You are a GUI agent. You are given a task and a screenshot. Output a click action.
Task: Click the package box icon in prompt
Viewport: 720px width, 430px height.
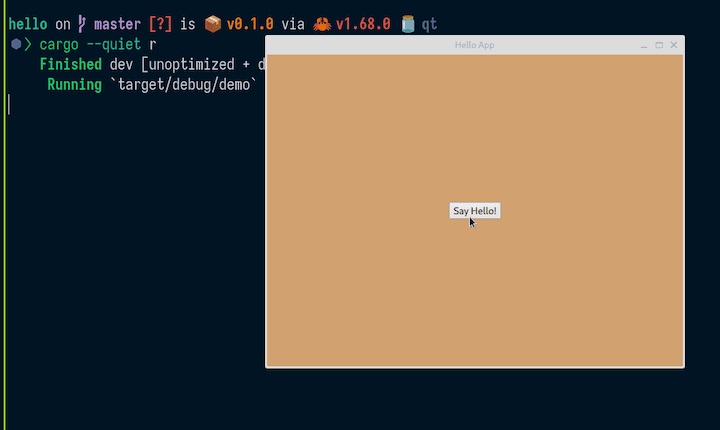pyautogui.click(x=212, y=24)
